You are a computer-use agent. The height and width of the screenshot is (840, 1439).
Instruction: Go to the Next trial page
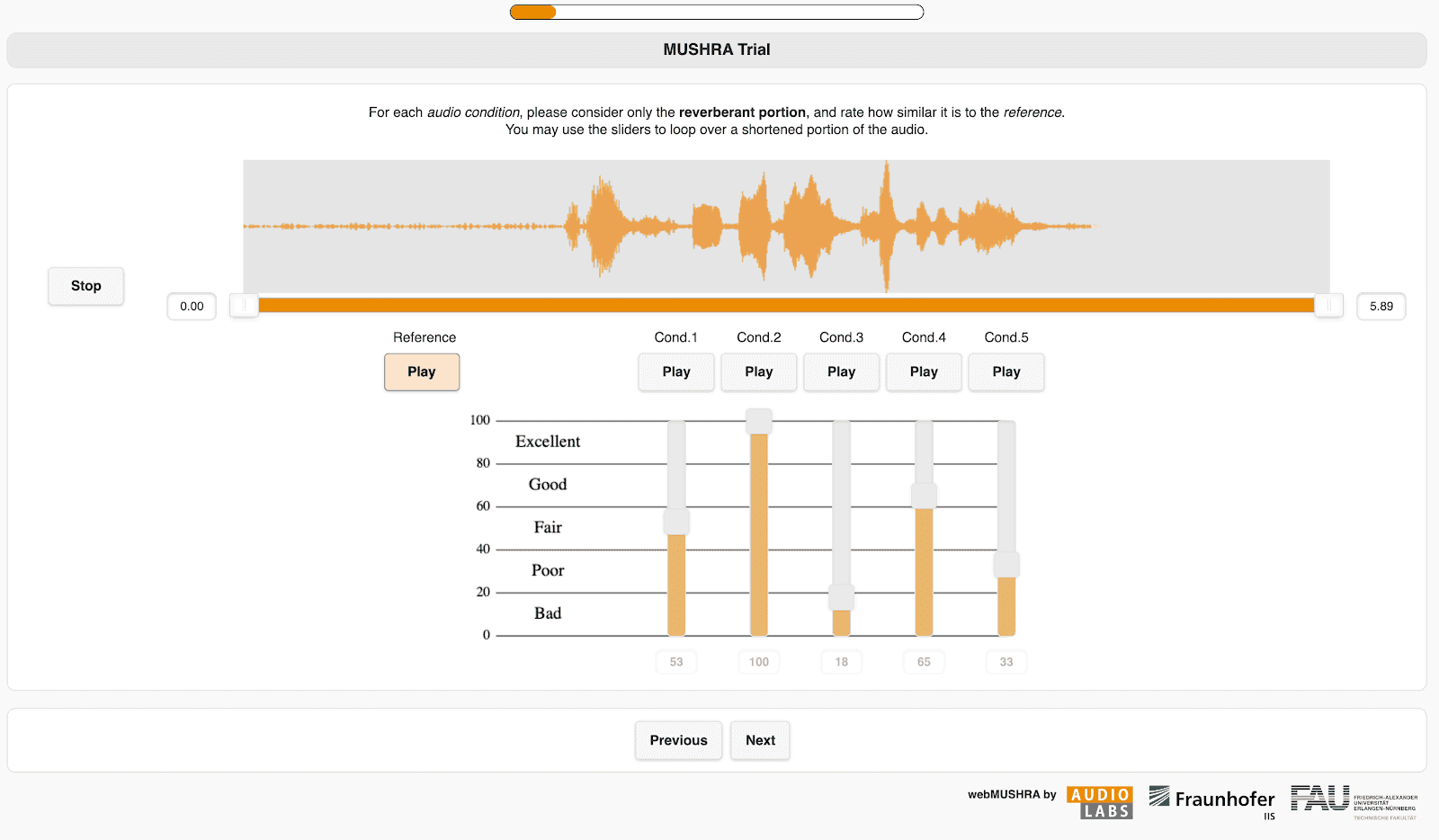click(760, 740)
